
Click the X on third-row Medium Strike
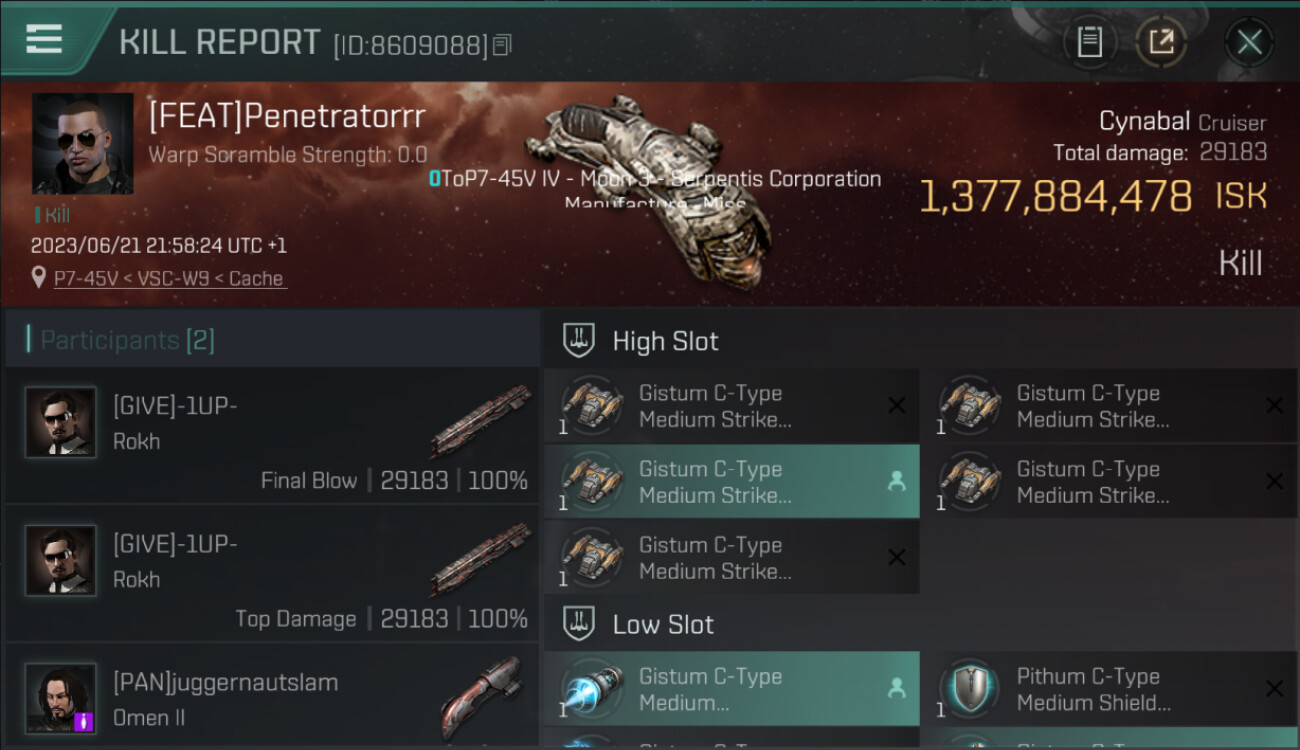pyautogui.click(x=896, y=558)
